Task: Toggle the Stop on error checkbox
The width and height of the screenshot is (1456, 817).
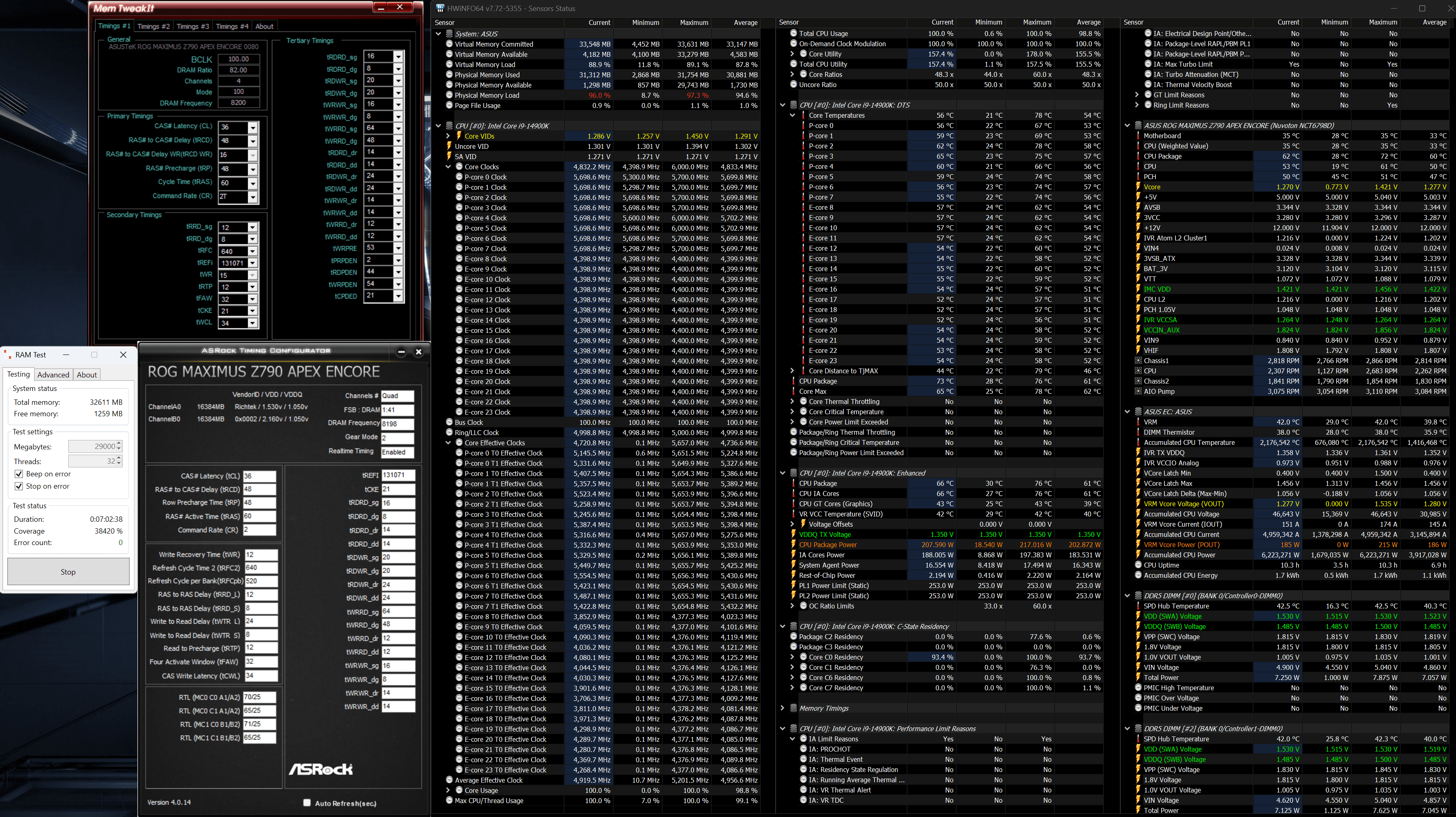Action: click(19, 486)
